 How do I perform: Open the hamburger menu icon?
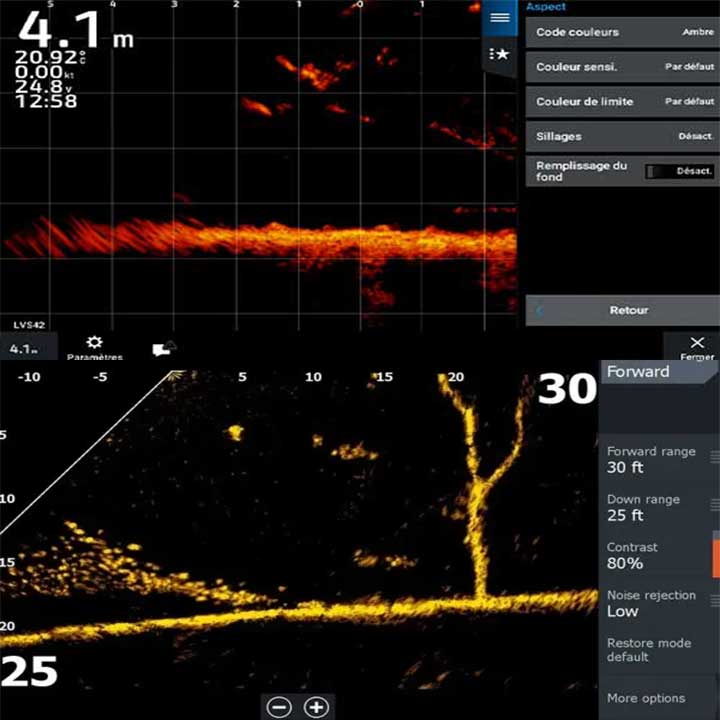(500, 18)
